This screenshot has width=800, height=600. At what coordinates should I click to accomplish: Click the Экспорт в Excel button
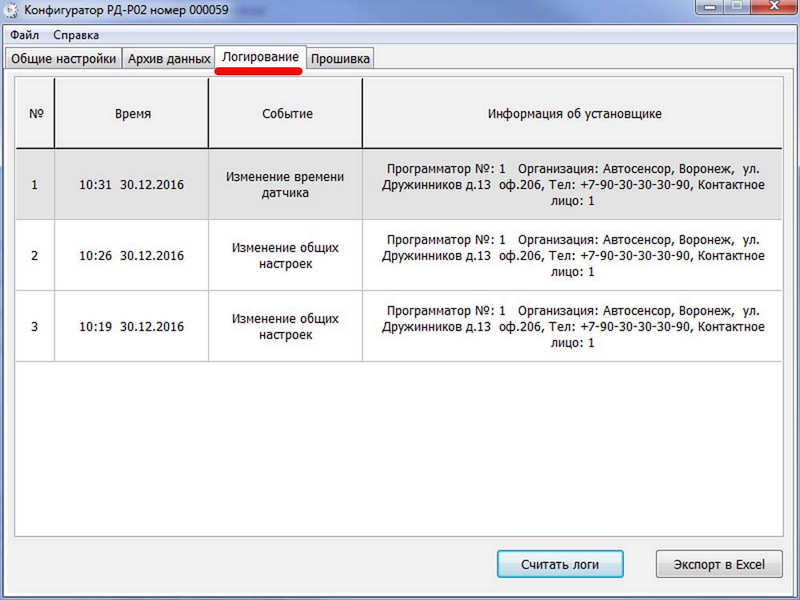coord(719,564)
